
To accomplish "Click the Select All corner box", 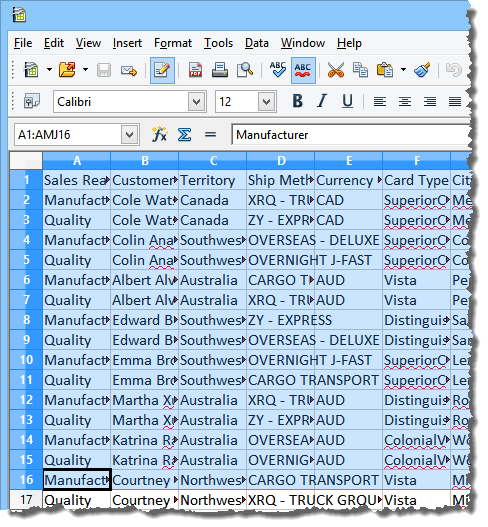I will (26, 161).
